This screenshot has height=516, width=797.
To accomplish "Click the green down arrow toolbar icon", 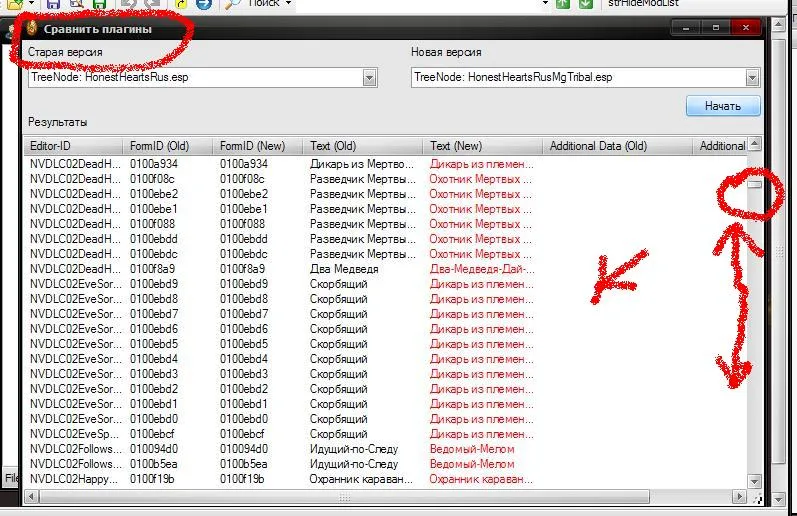I will point(586,4).
